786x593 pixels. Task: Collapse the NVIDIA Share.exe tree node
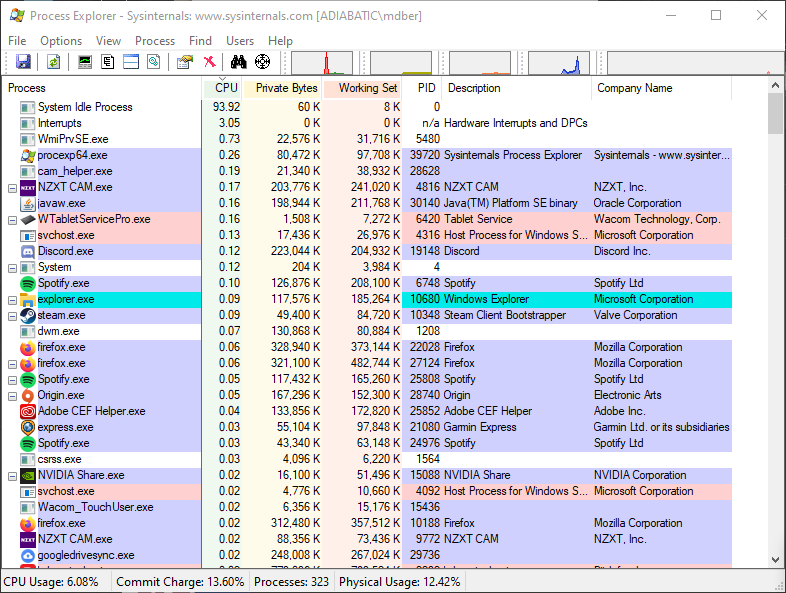coord(13,476)
